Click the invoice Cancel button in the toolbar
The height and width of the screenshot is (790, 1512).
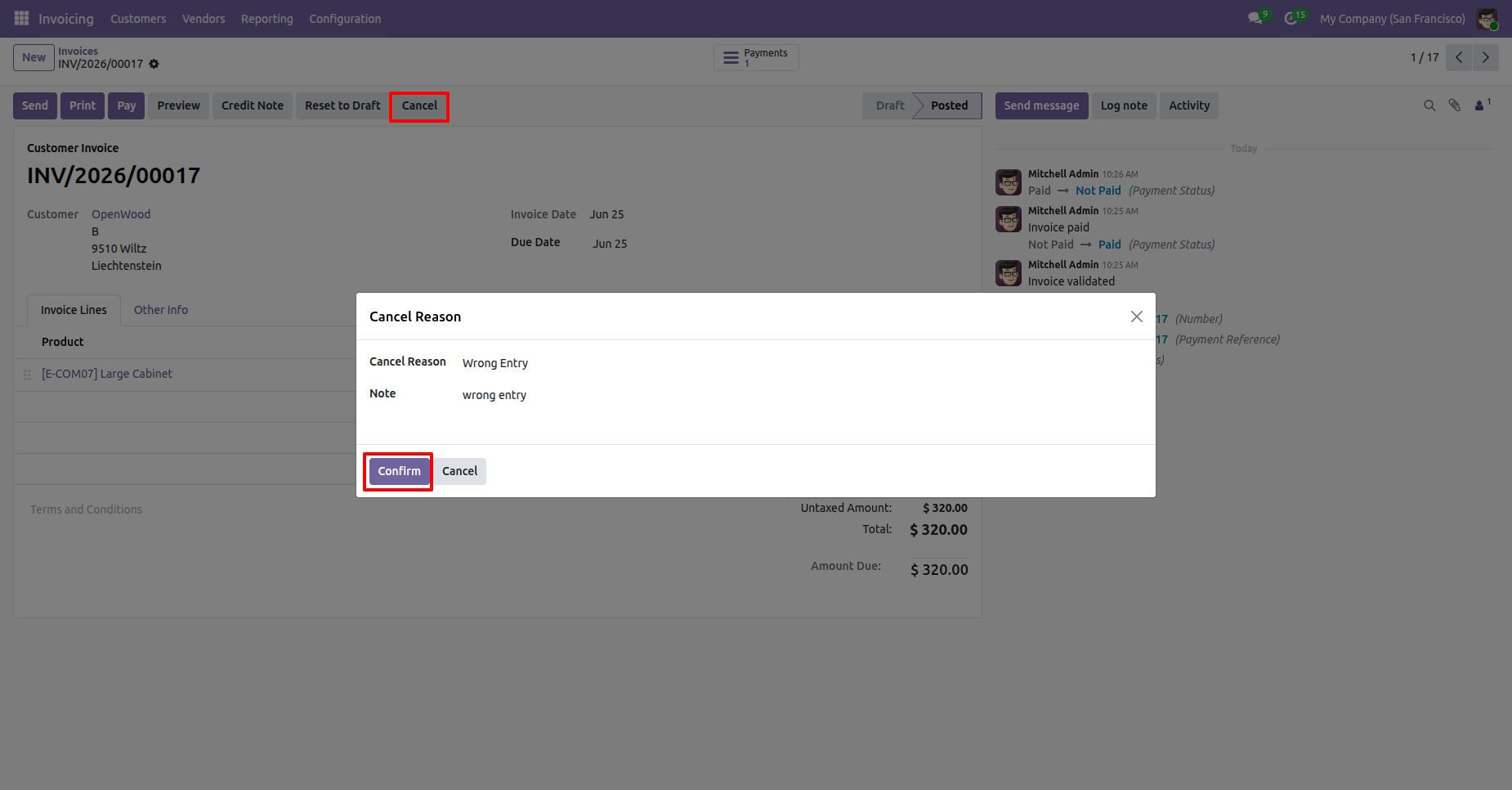[419, 105]
